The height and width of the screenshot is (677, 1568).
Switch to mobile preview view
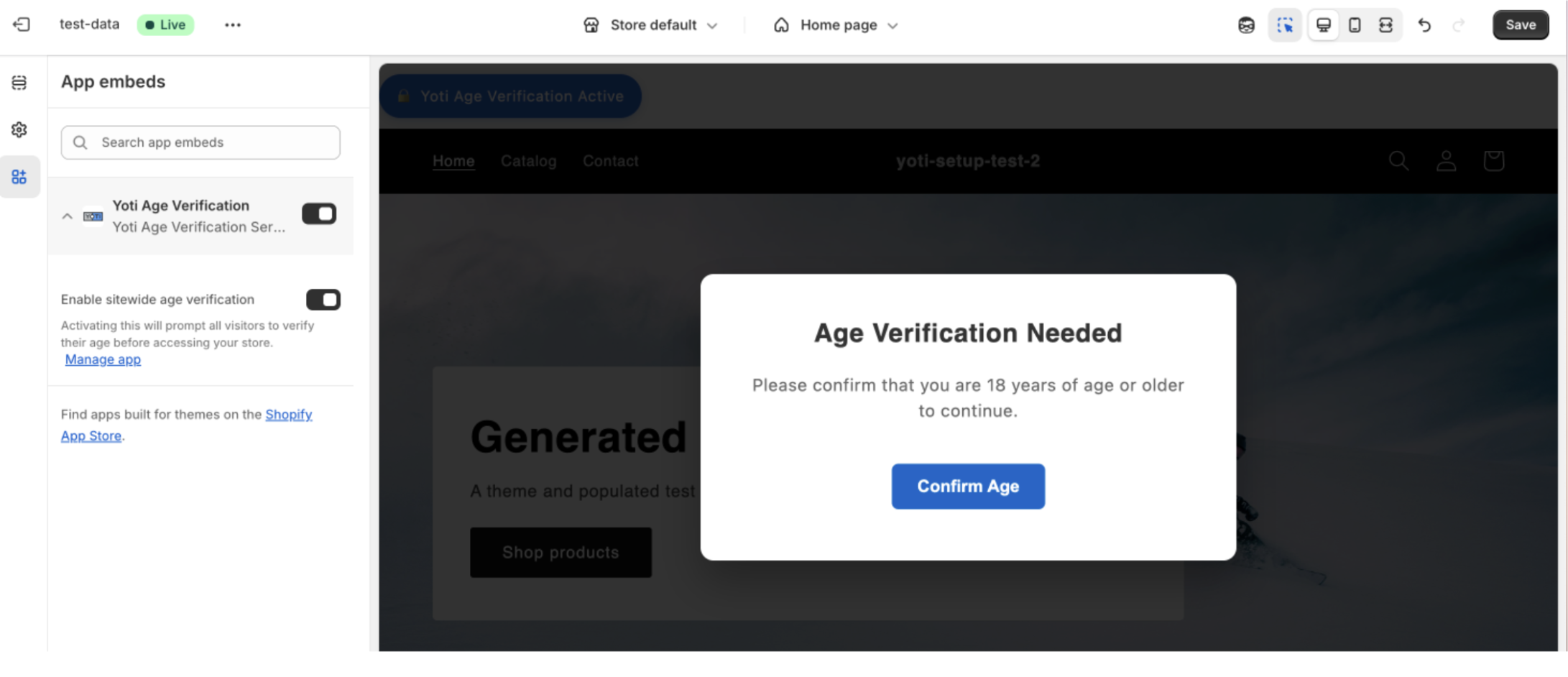pos(1355,25)
